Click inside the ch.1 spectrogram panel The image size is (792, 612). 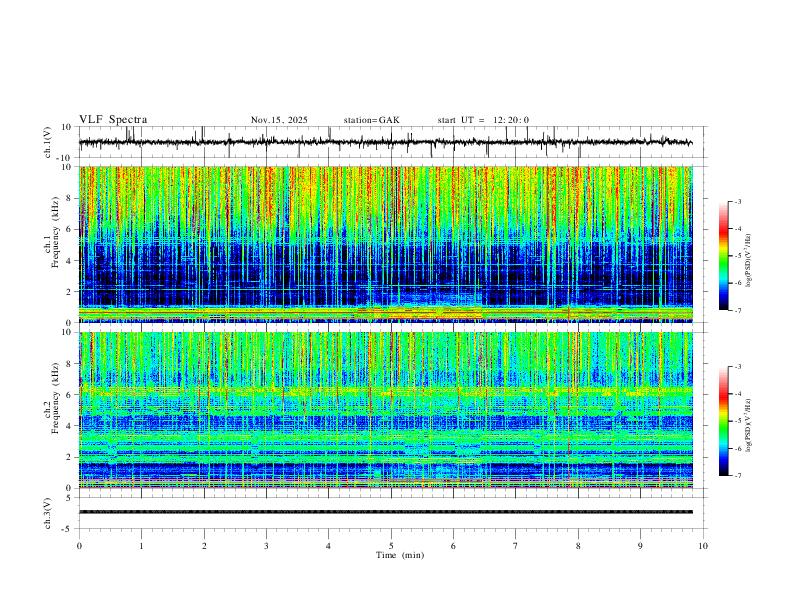(385, 244)
